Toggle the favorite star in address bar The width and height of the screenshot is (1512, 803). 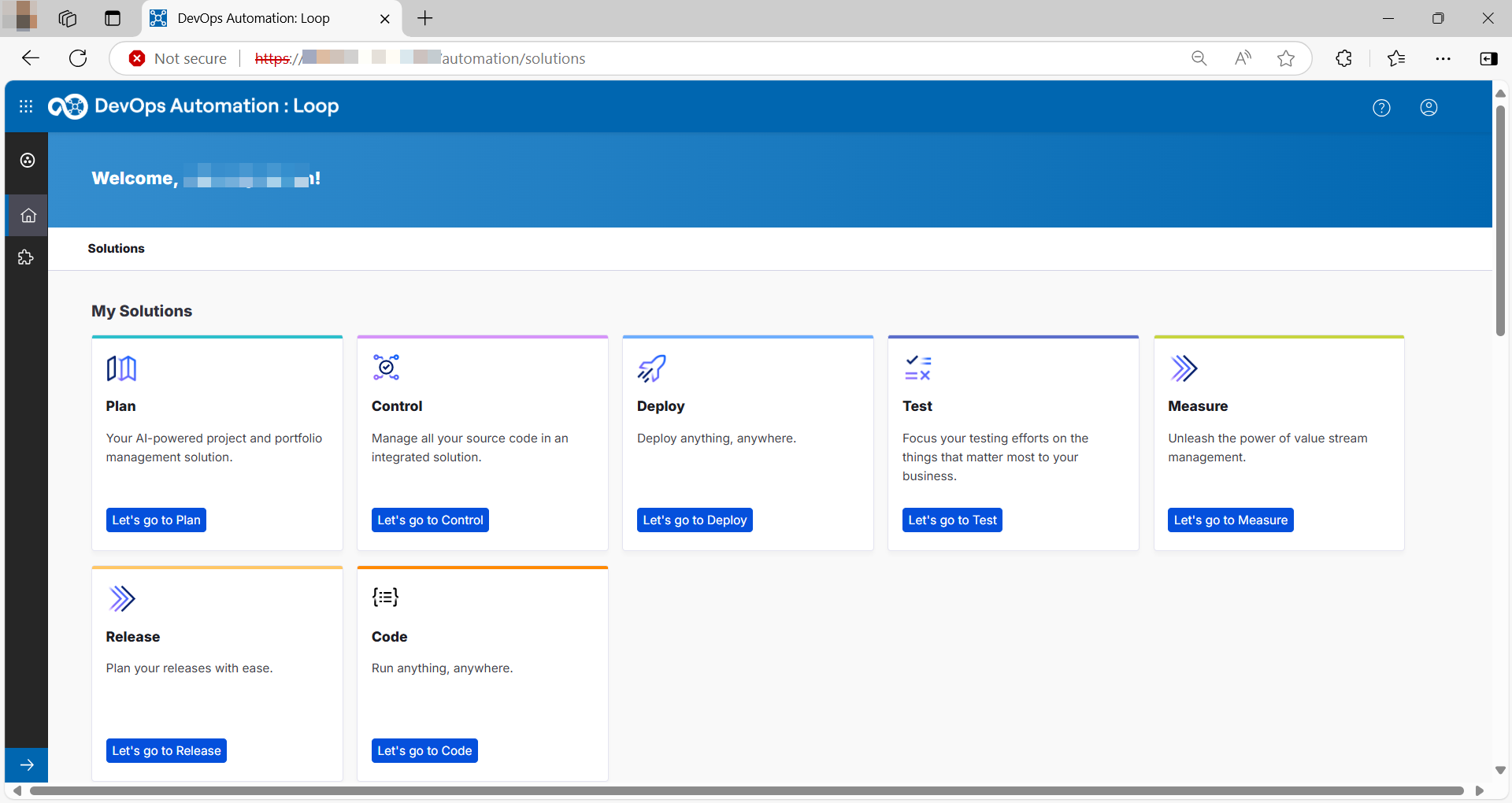pyautogui.click(x=1286, y=58)
